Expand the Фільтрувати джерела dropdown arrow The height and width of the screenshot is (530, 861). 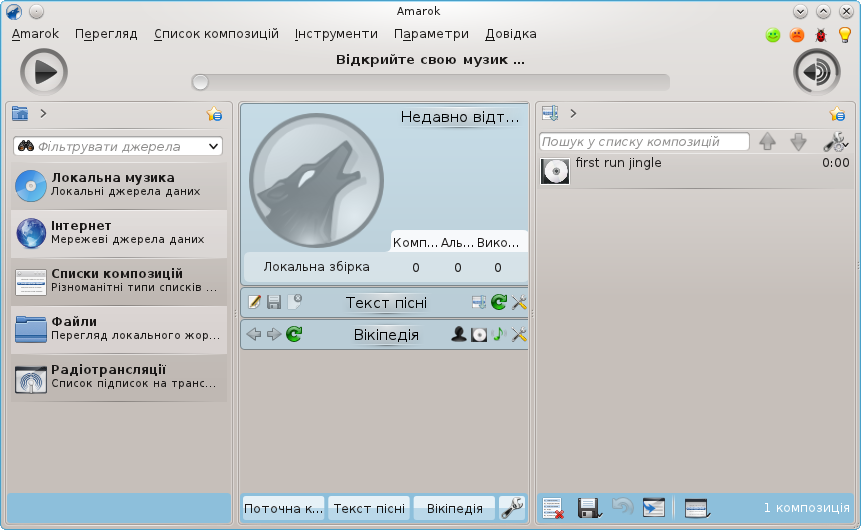[x=214, y=146]
